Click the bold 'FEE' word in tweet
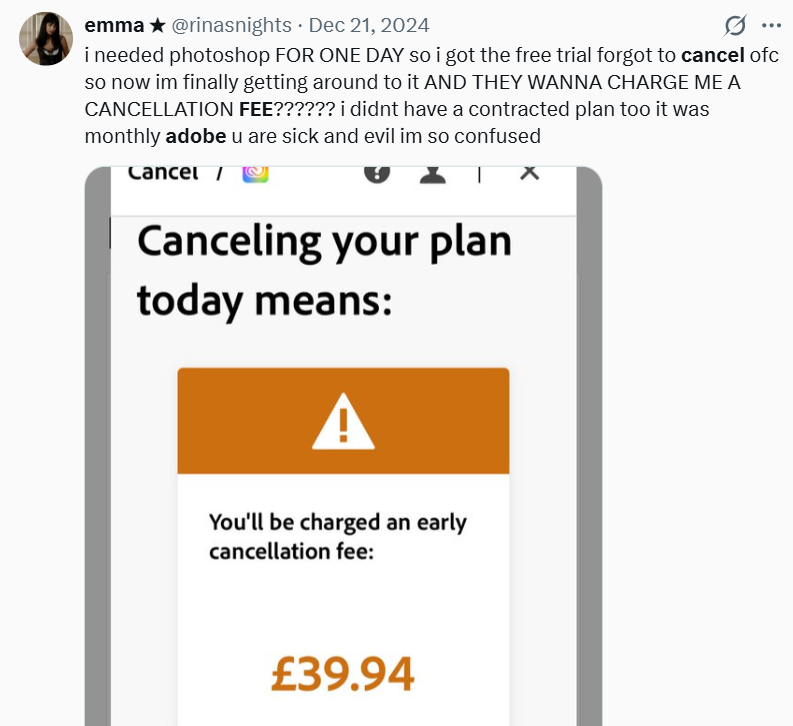 coord(257,109)
